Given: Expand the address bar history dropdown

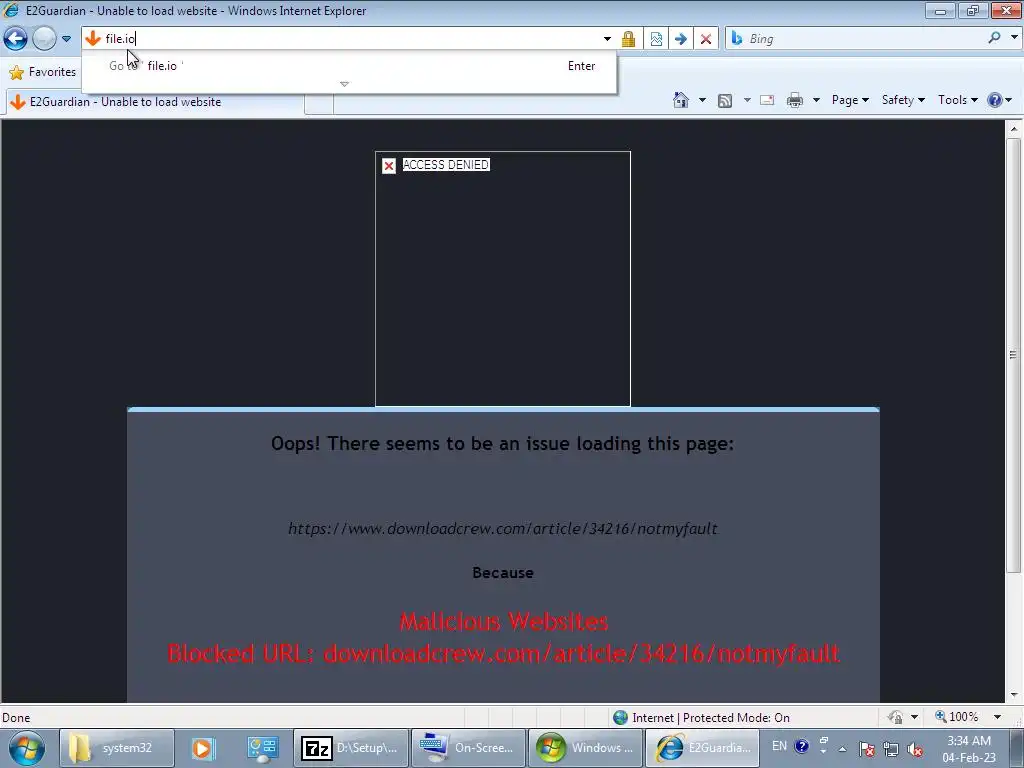Looking at the screenshot, I should 607,39.
